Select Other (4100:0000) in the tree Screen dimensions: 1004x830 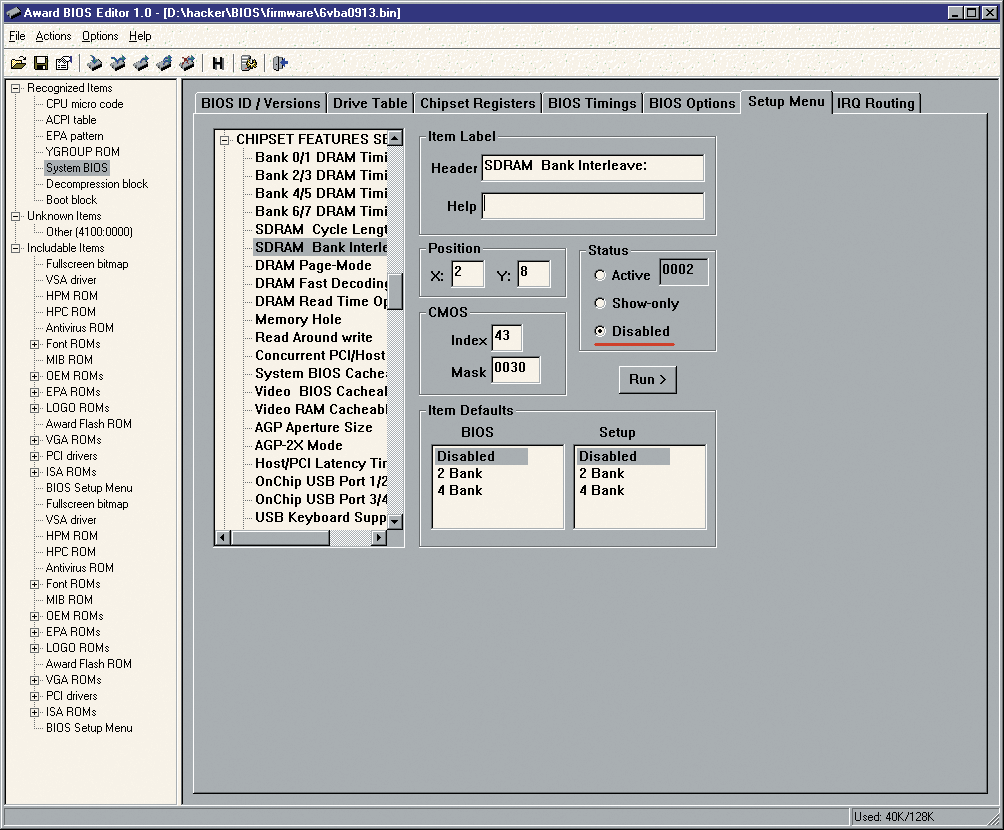(x=89, y=232)
